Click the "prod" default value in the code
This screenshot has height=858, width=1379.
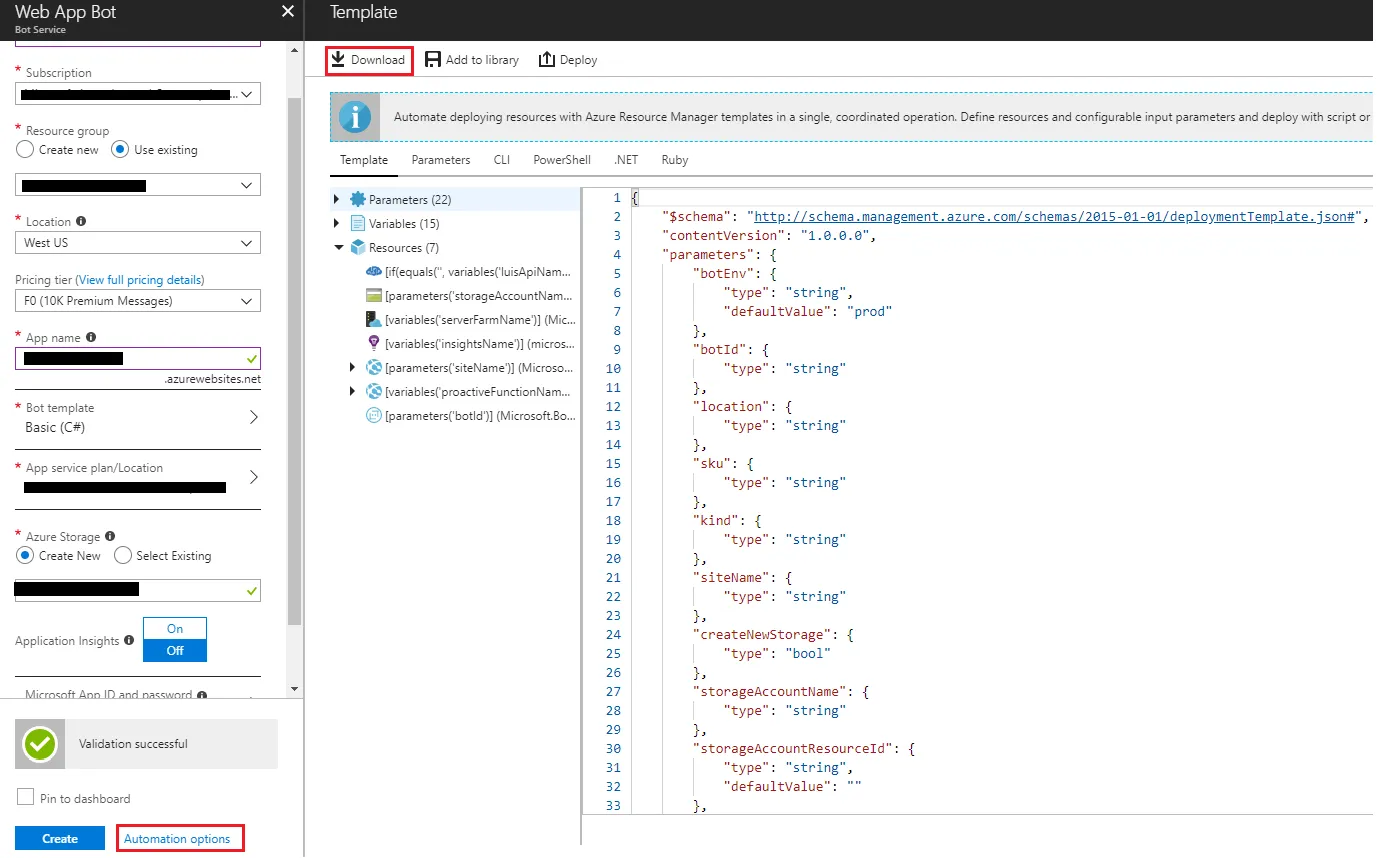[x=869, y=312]
